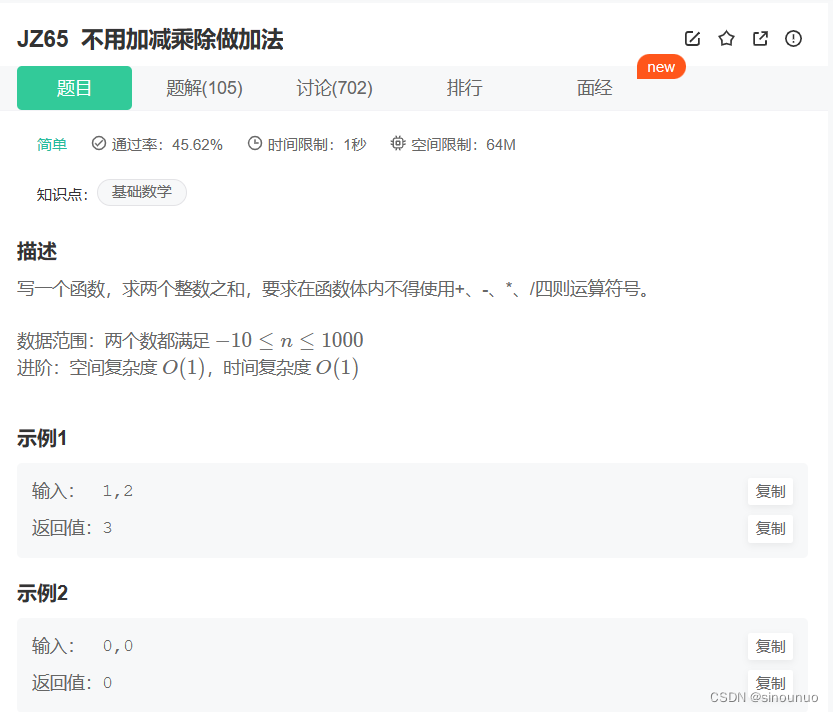Go to the 面经 tab
833x712 pixels.
[594, 88]
